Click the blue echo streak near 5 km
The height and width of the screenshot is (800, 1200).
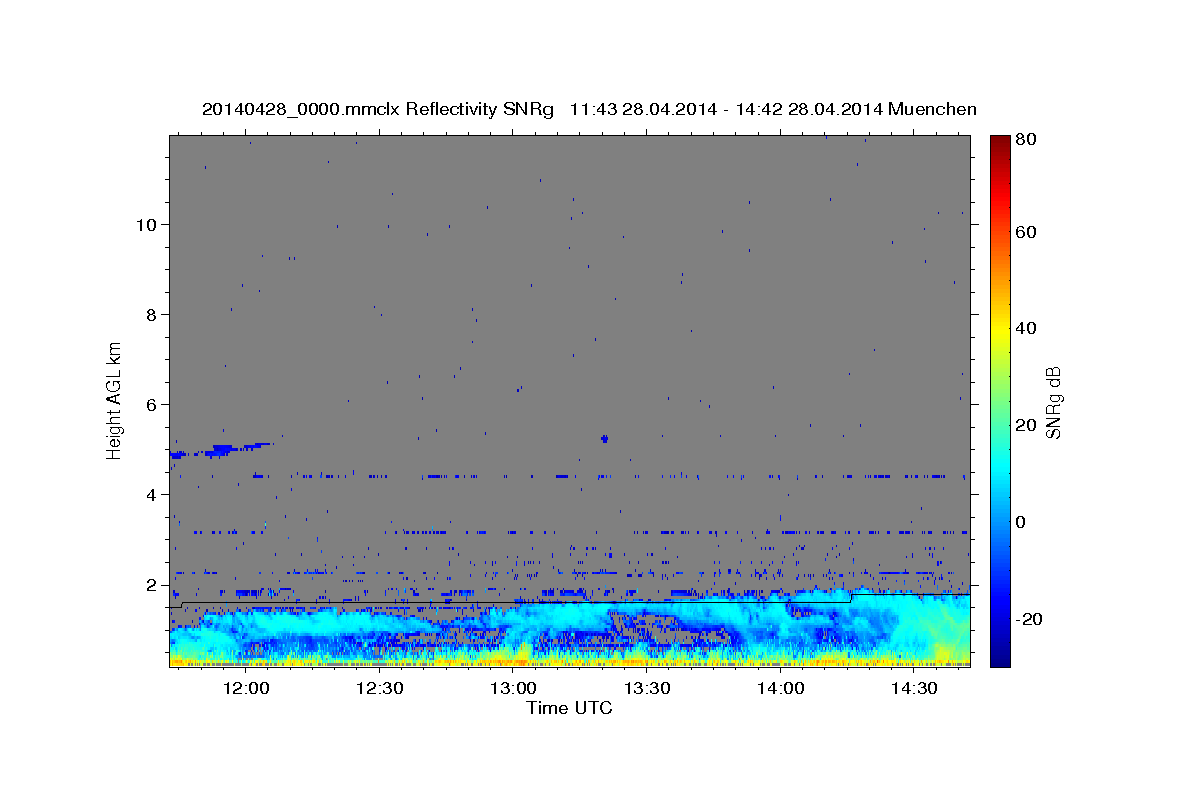(220, 450)
